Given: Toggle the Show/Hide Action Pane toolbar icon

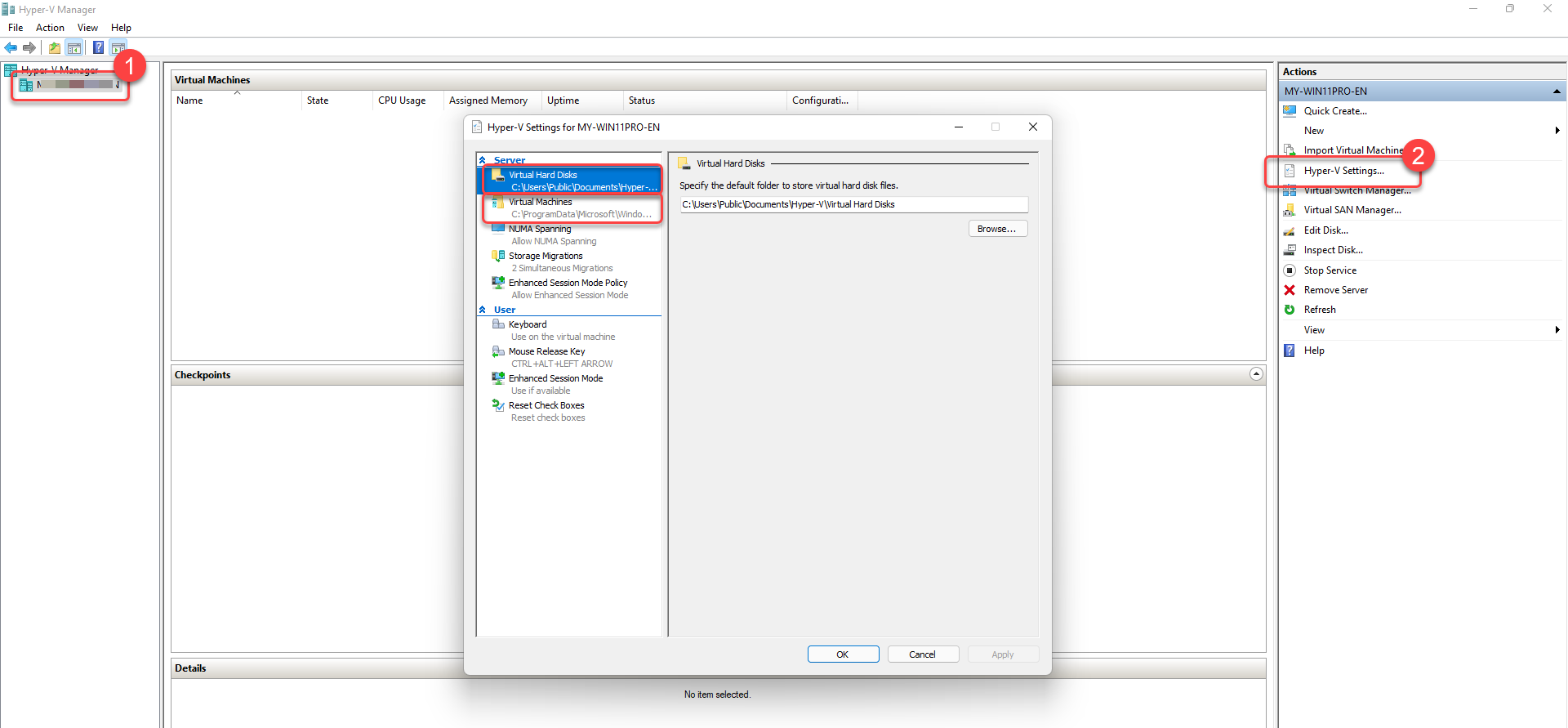Looking at the screenshot, I should click(x=118, y=47).
